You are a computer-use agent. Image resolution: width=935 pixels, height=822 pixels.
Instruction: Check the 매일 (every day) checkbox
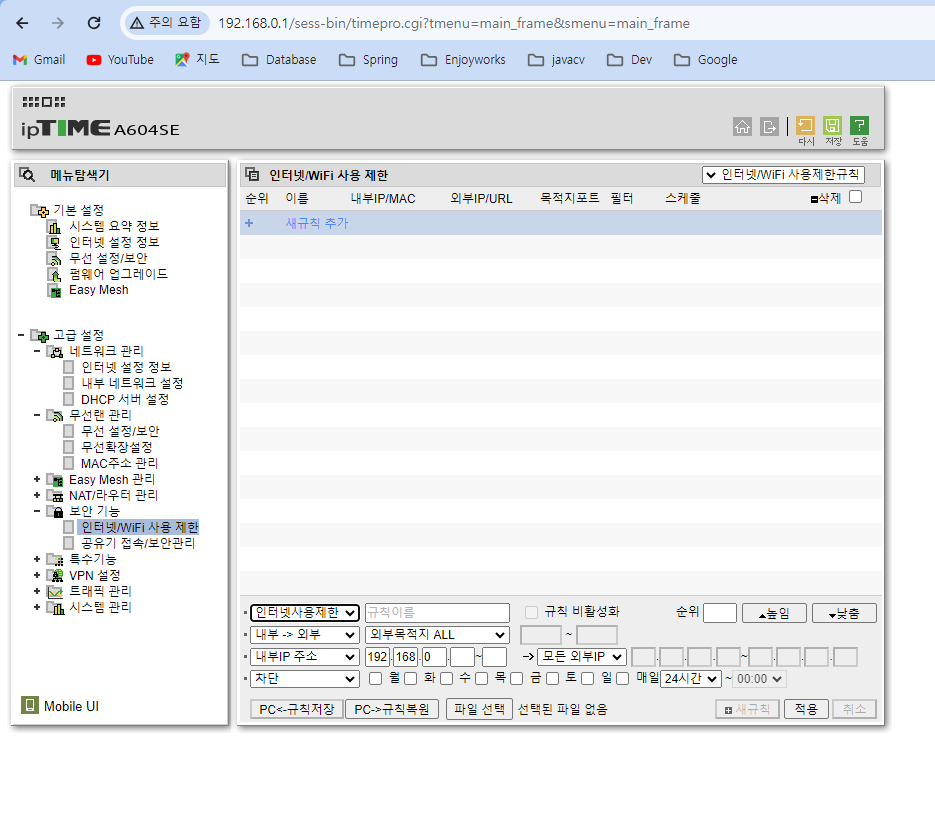tap(623, 678)
